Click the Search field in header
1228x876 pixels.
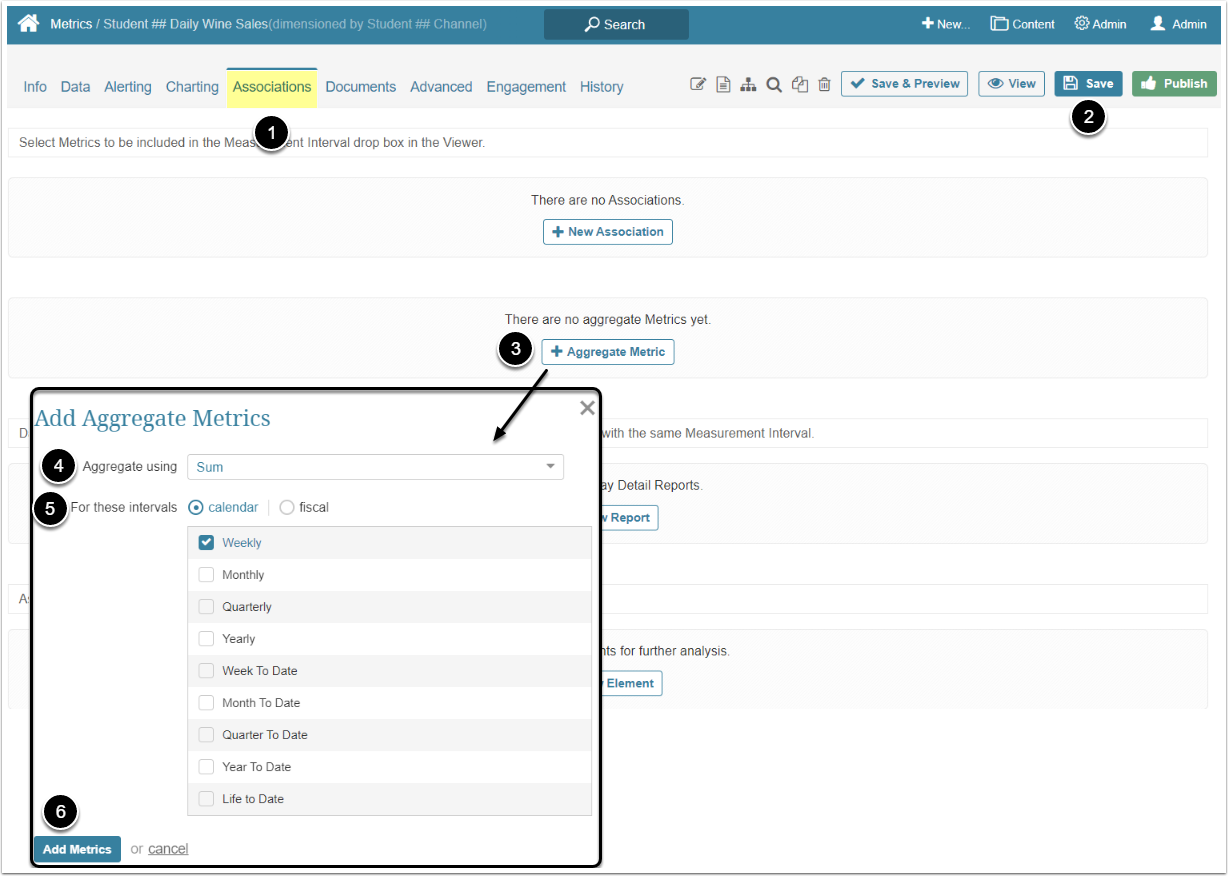pos(616,24)
